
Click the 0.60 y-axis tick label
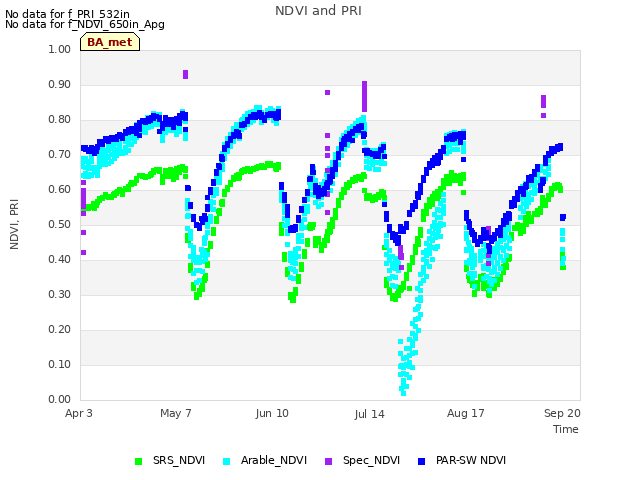60,189
